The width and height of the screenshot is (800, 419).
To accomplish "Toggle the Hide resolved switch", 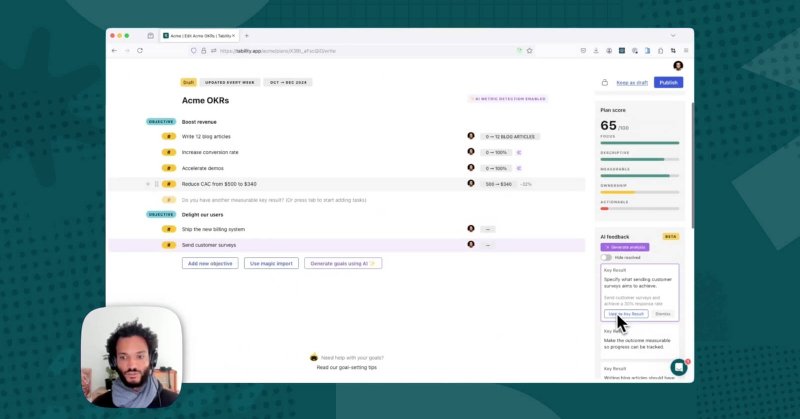I will tap(606, 258).
